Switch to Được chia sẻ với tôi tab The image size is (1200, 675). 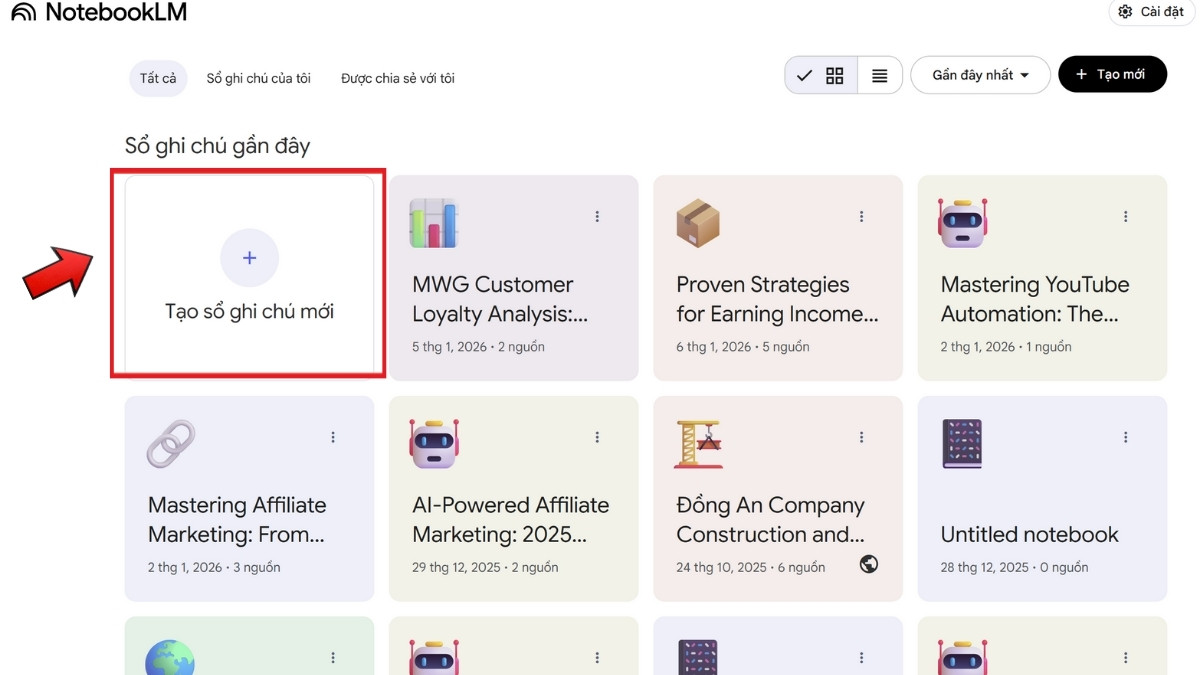pyautogui.click(x=397, y=78)
